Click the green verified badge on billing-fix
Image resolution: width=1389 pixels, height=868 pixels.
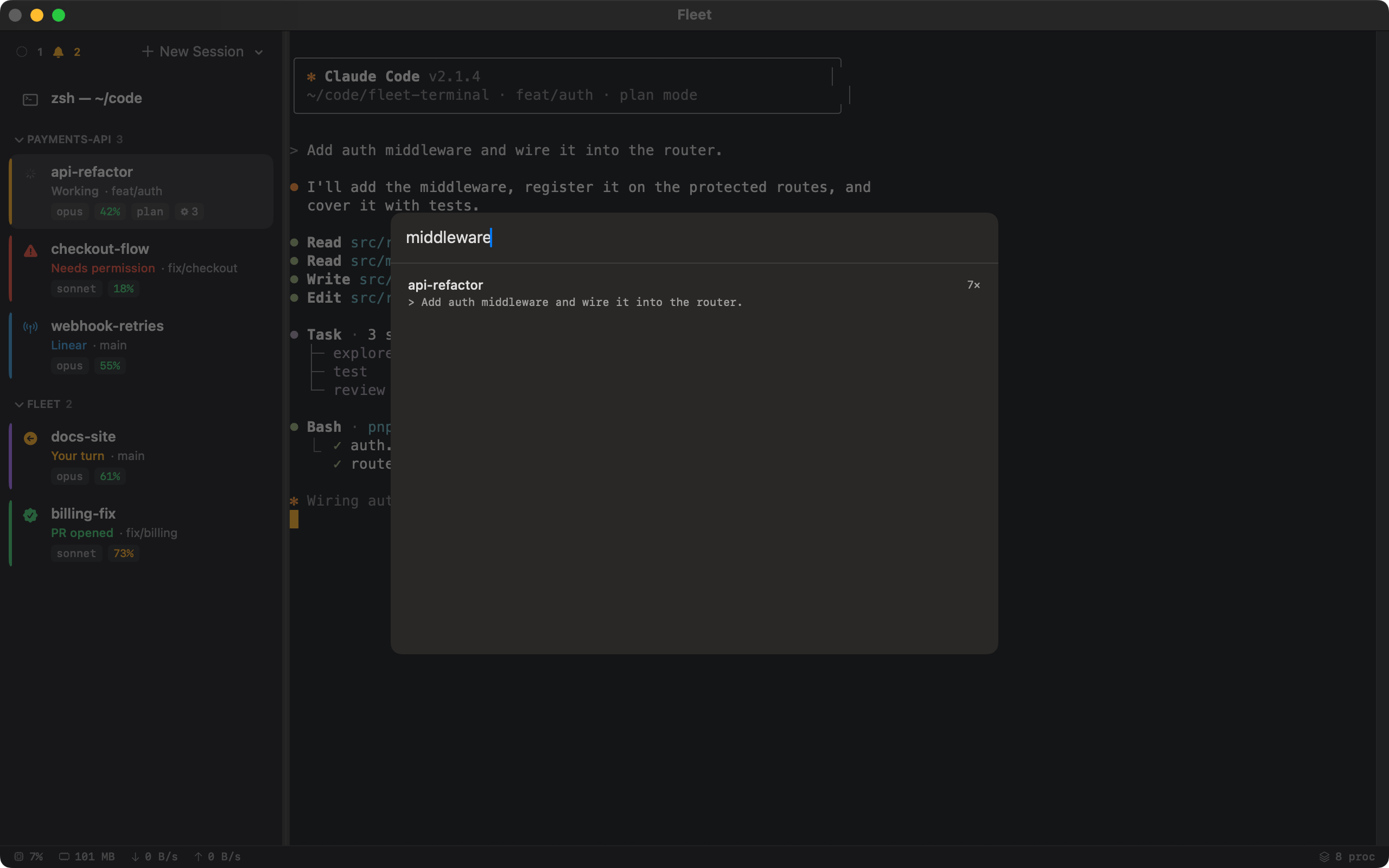31,515
